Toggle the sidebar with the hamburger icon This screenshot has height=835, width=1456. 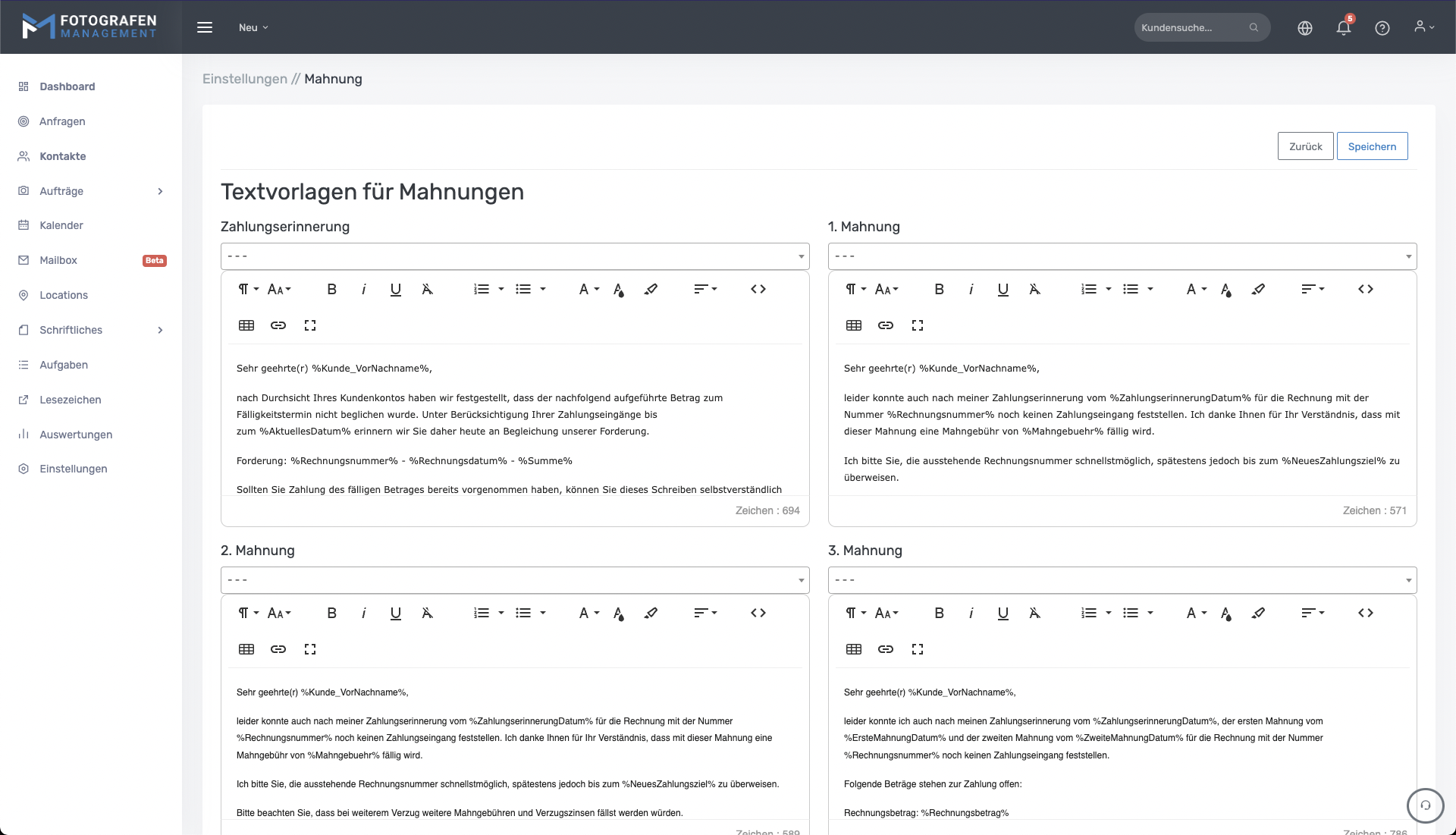click(205, 27)
